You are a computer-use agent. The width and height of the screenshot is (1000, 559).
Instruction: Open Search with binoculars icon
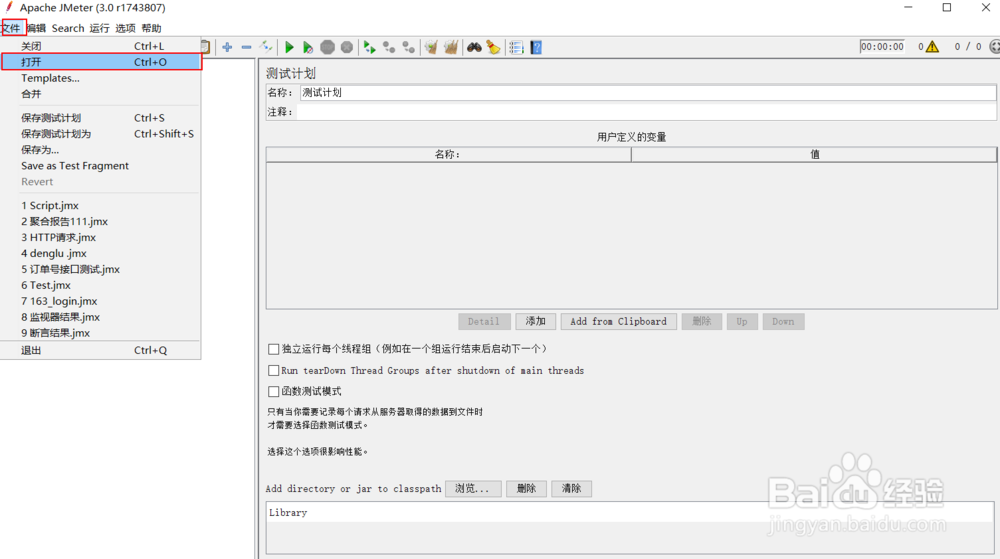474,47
